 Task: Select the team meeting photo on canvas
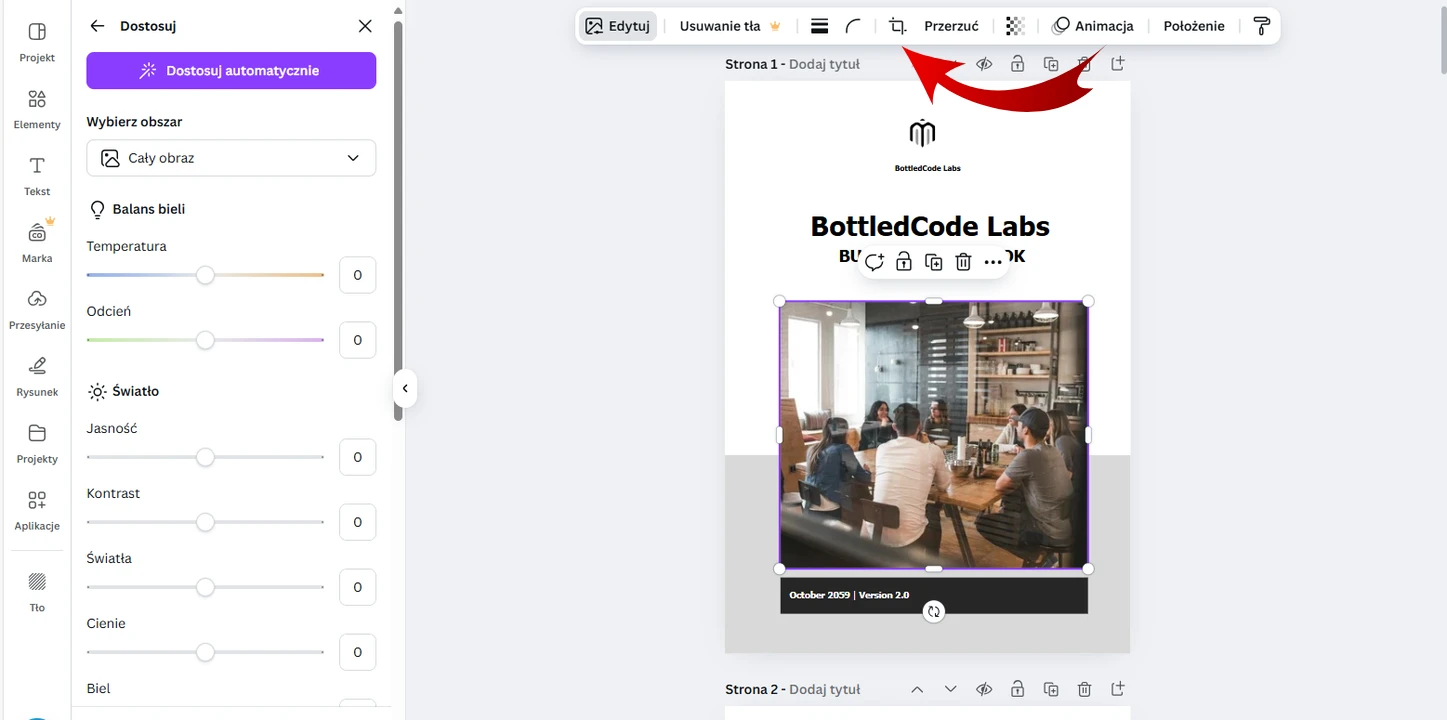[x=933, y=435]
